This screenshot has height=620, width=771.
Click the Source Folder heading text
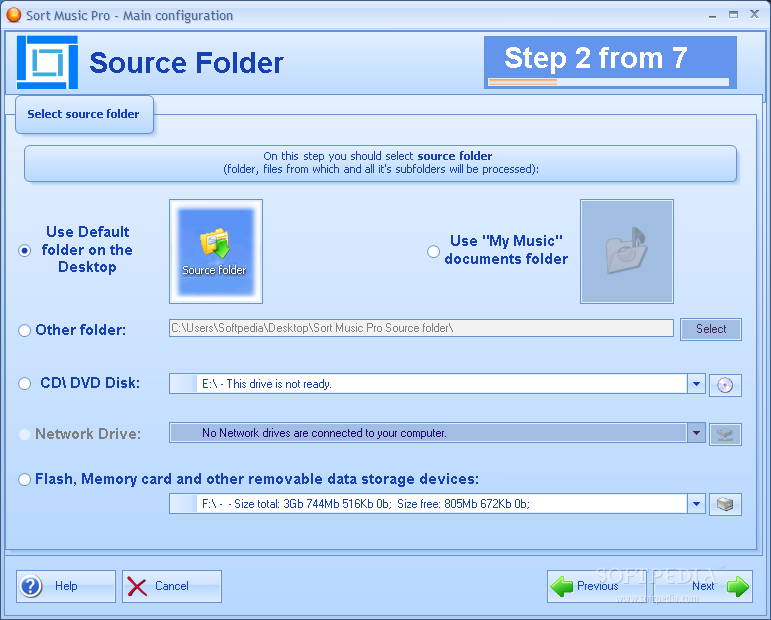click(x=186, y=63)
